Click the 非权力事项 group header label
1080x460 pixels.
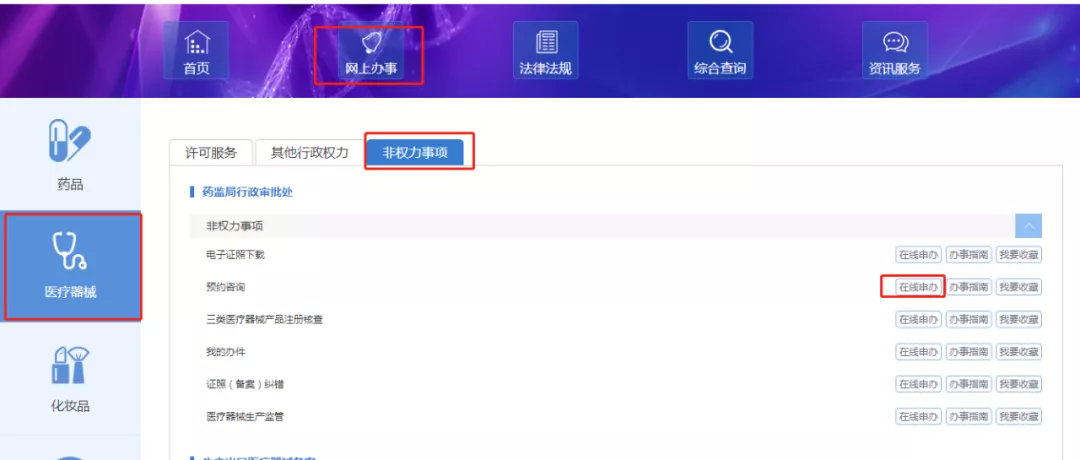click(x=235, y=226)
